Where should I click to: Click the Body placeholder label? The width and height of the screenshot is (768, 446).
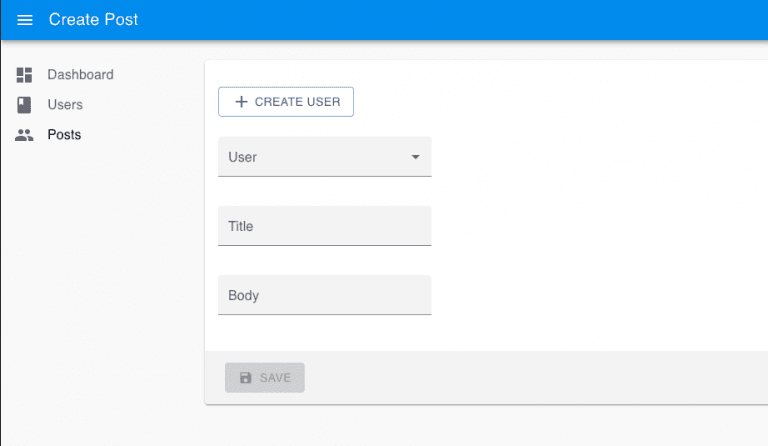coord(243,295)
